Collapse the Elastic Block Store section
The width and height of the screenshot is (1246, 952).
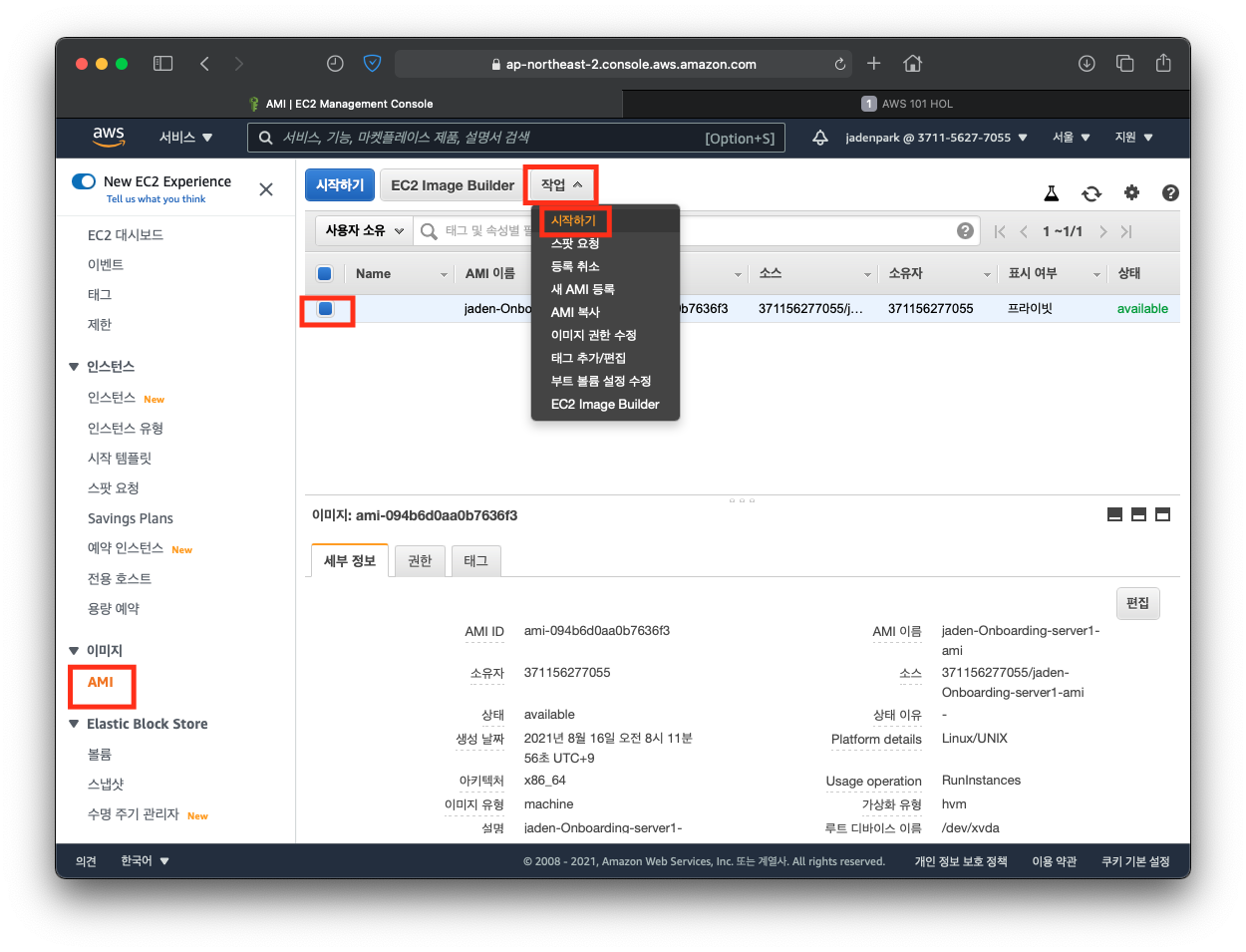click(x=74, y=724)
